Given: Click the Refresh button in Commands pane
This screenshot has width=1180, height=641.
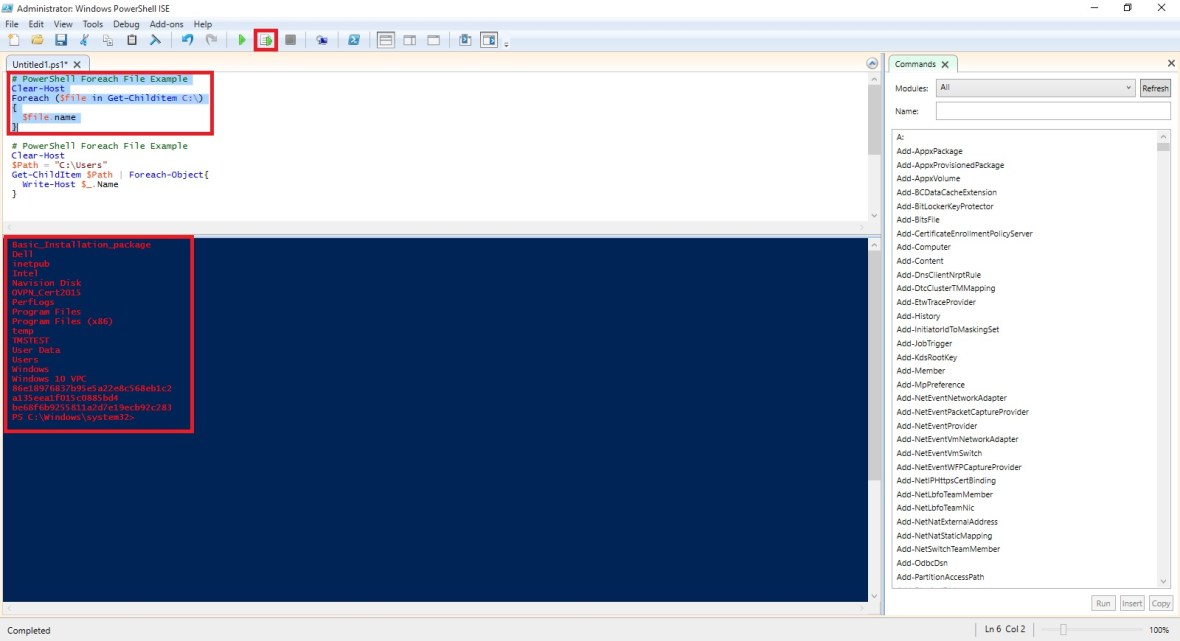Looking at the screenshot, I should (x=1155, y=88).
